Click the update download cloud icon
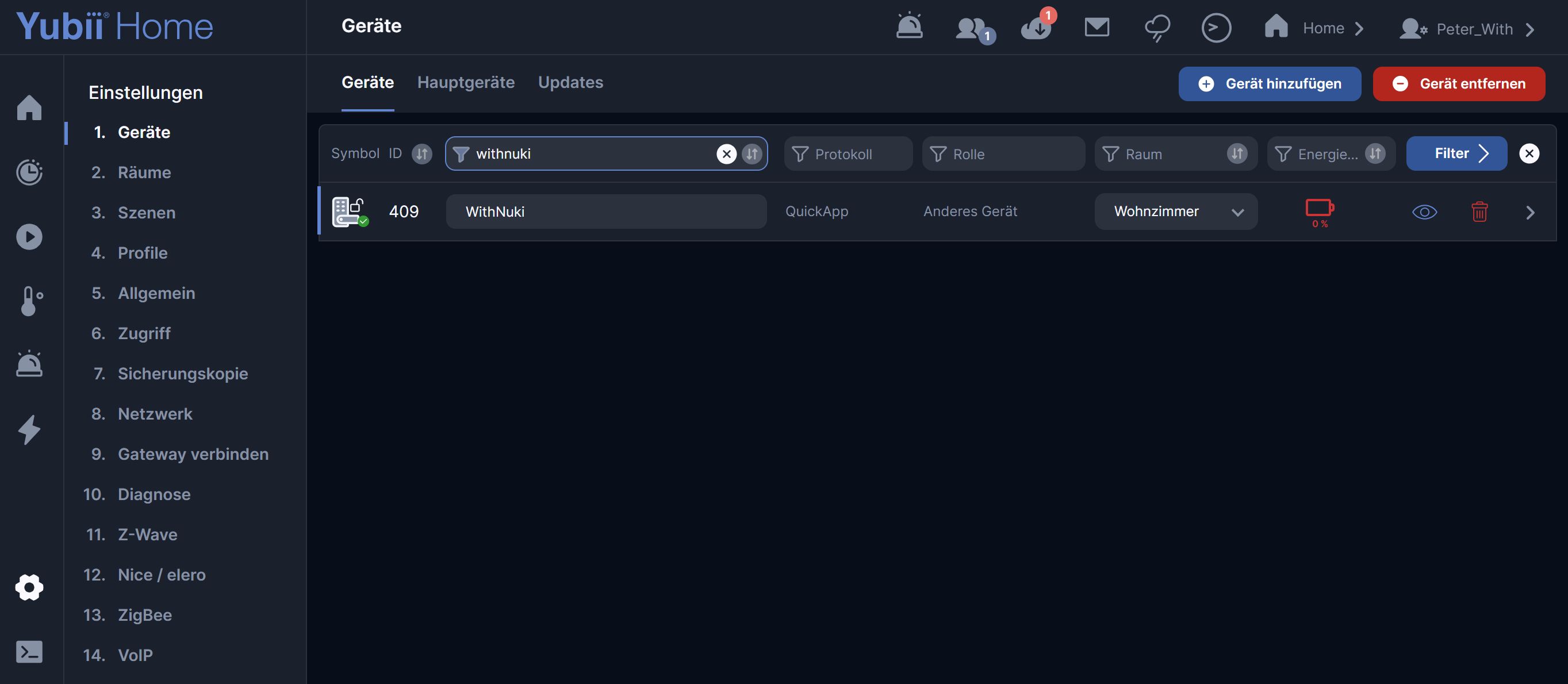Viewport: 1568px width, 684px height. [1036, 28]
